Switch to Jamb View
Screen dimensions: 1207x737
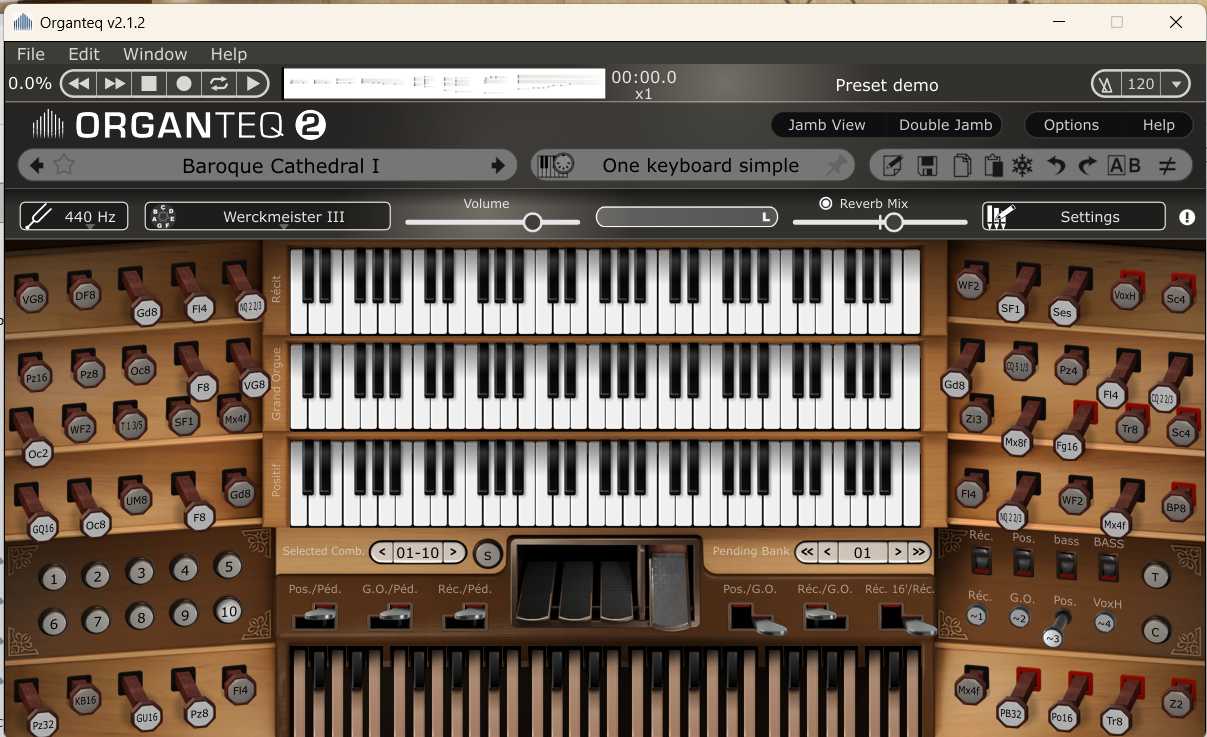[826, 125]
